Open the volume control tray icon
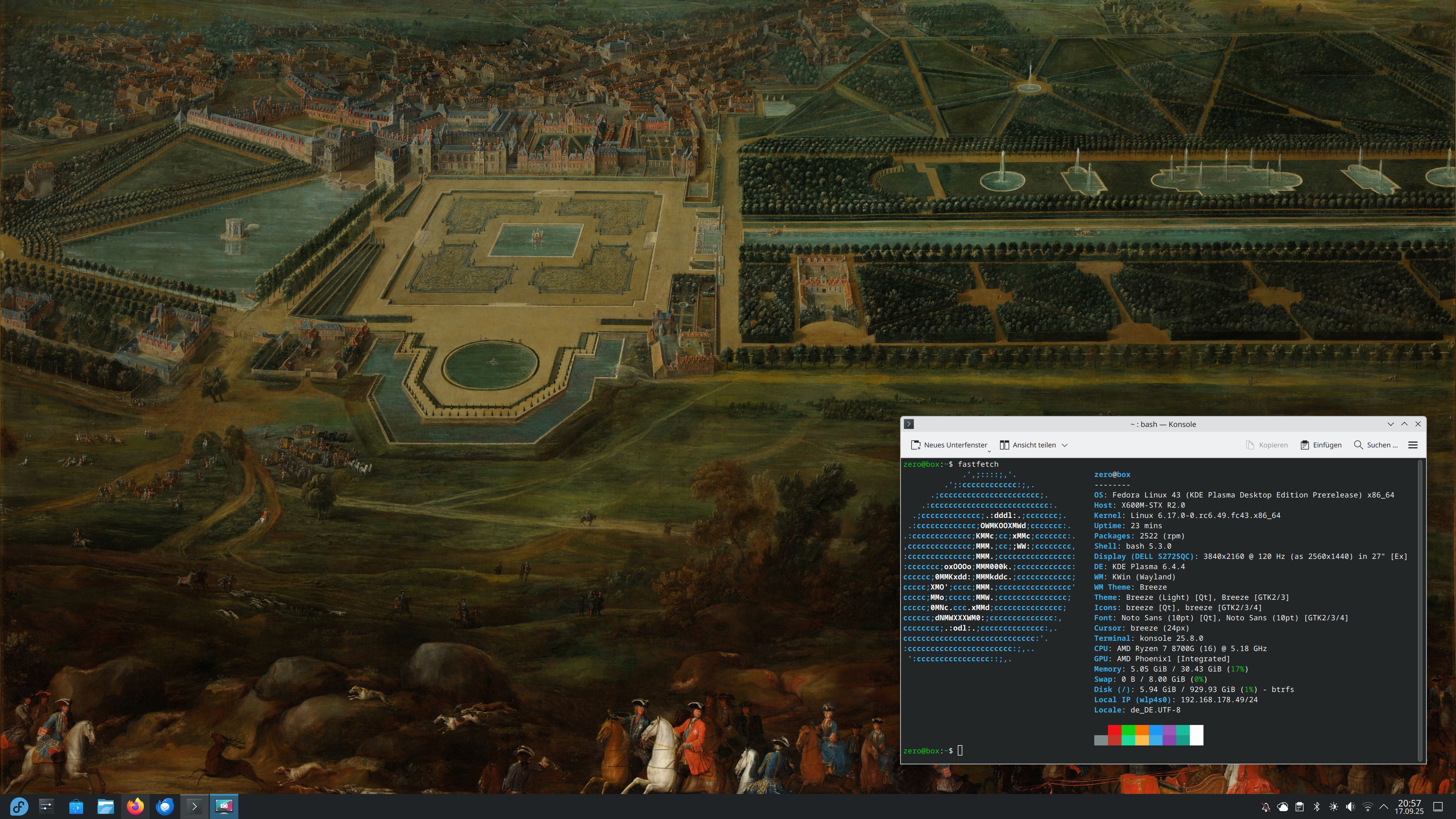This screenshot has width=1456, height=819. click(x=1350, y=806)
